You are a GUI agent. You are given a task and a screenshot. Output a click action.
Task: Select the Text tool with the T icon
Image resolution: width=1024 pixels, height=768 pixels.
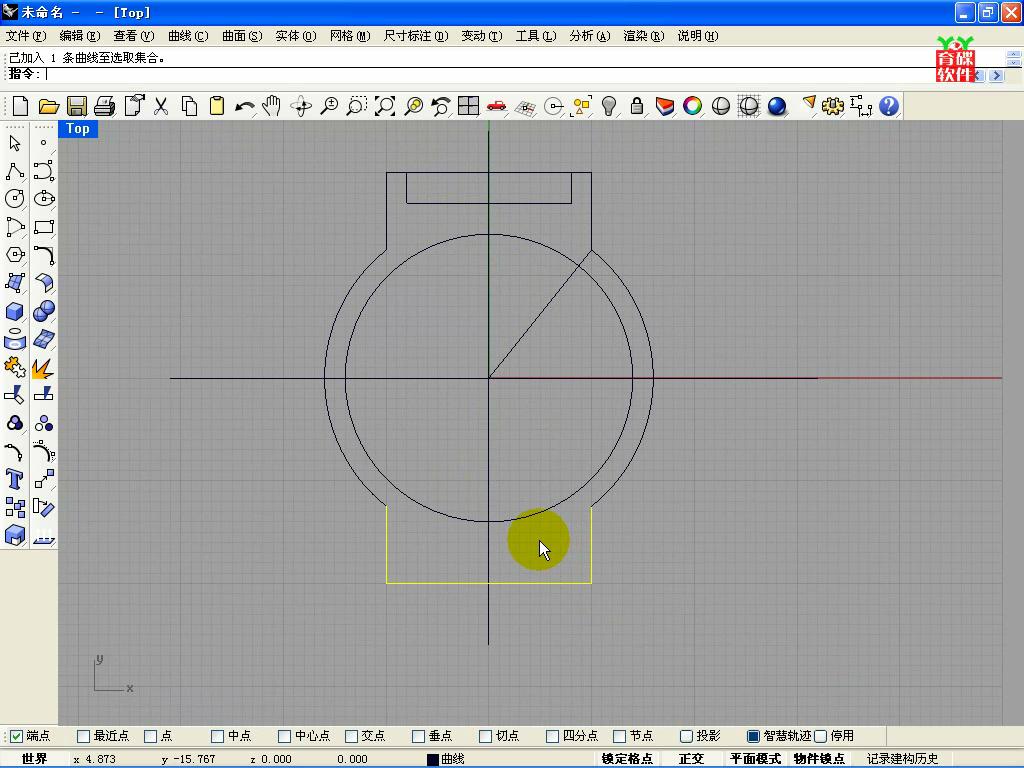(15, 479)
